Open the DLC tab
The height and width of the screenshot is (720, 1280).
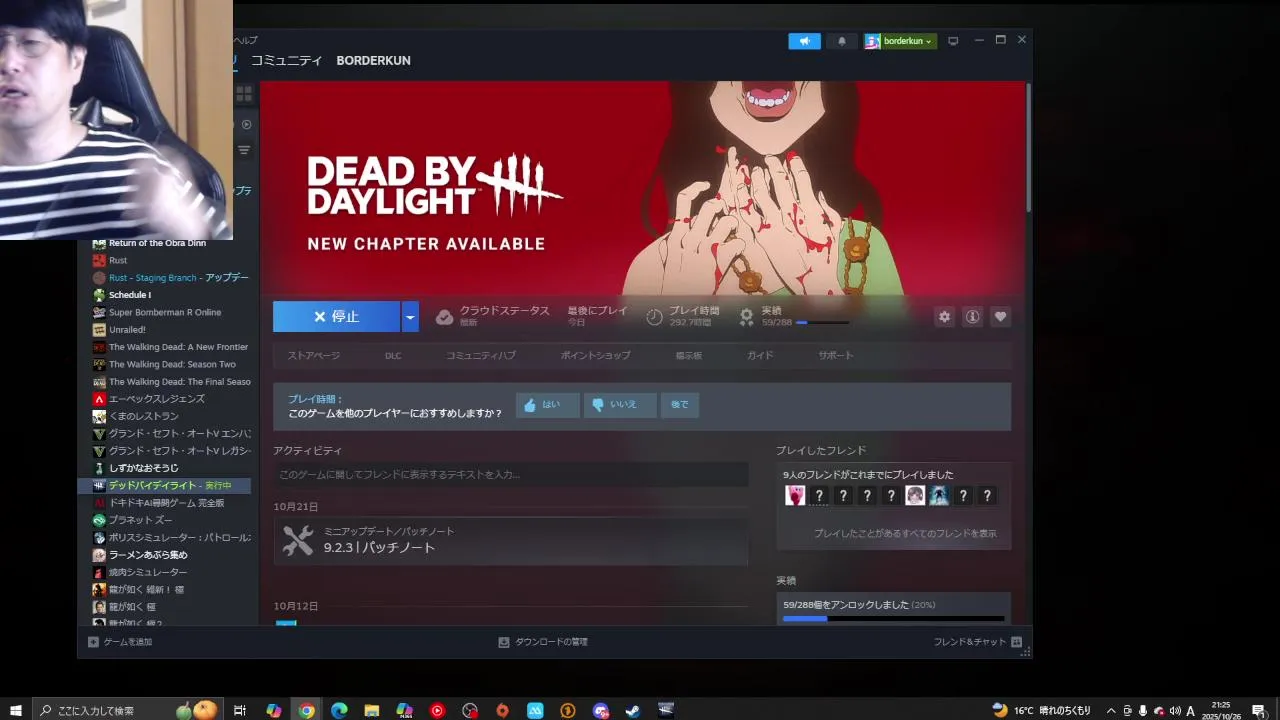[393, 355]
